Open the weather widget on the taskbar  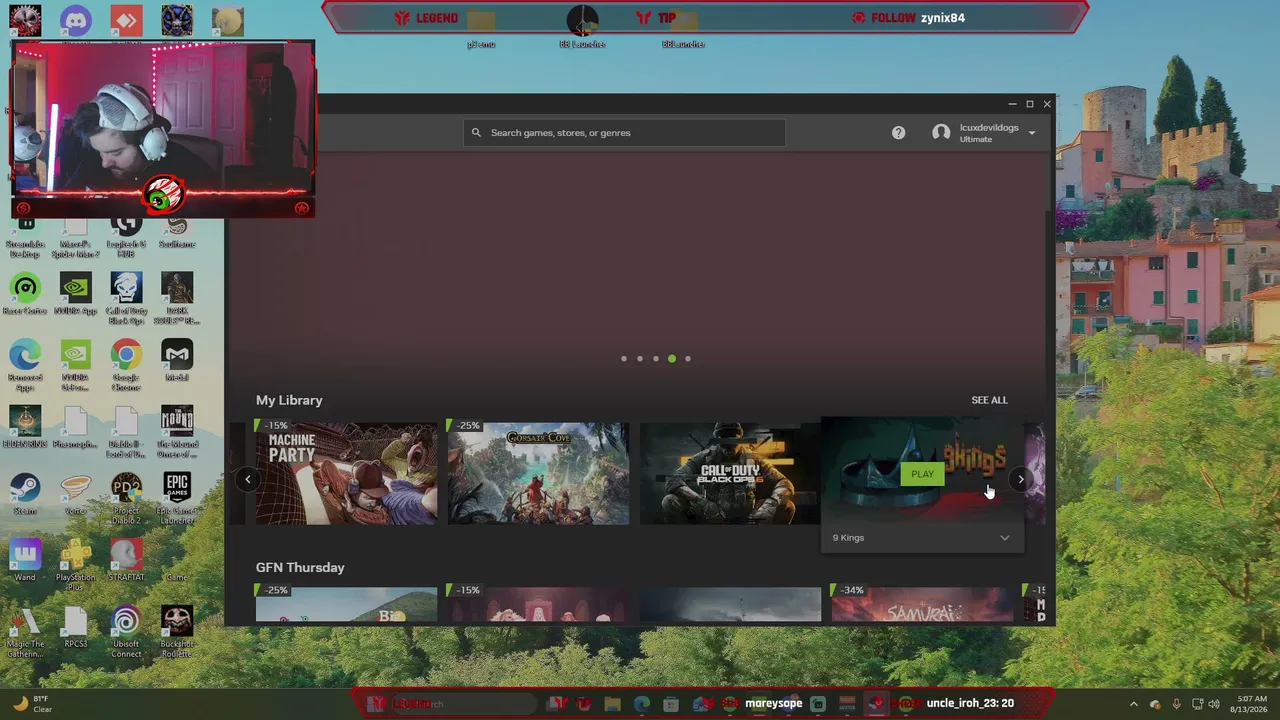32,704
